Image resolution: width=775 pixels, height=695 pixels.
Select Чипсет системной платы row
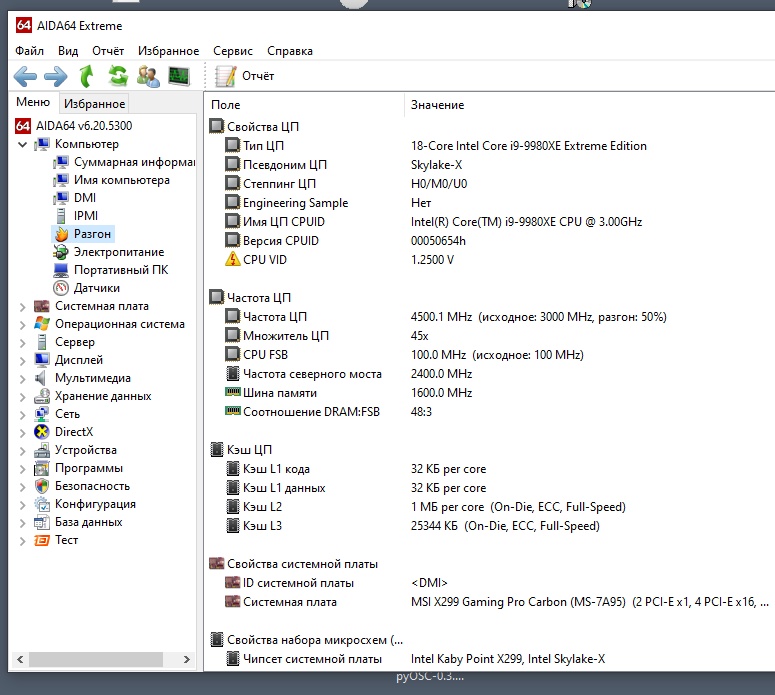pyautogui.click(x=490, y=659)
